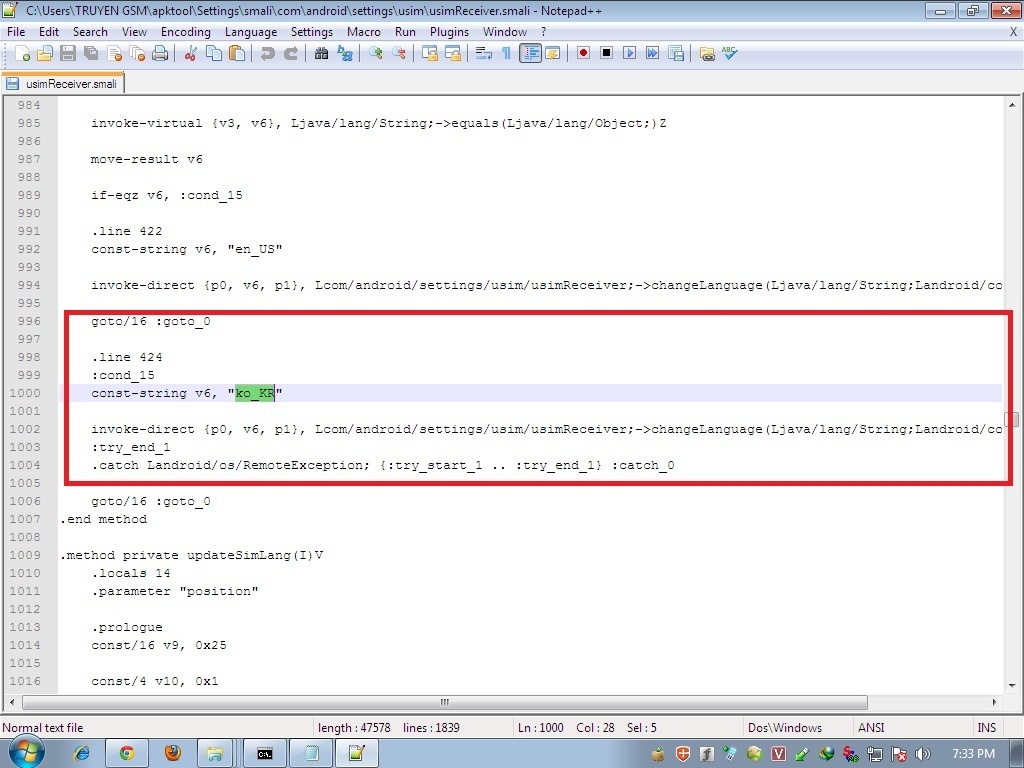Zoom in with the magnifier plus icon
This screenshot has width=1024, height=768.
point(375,54)
